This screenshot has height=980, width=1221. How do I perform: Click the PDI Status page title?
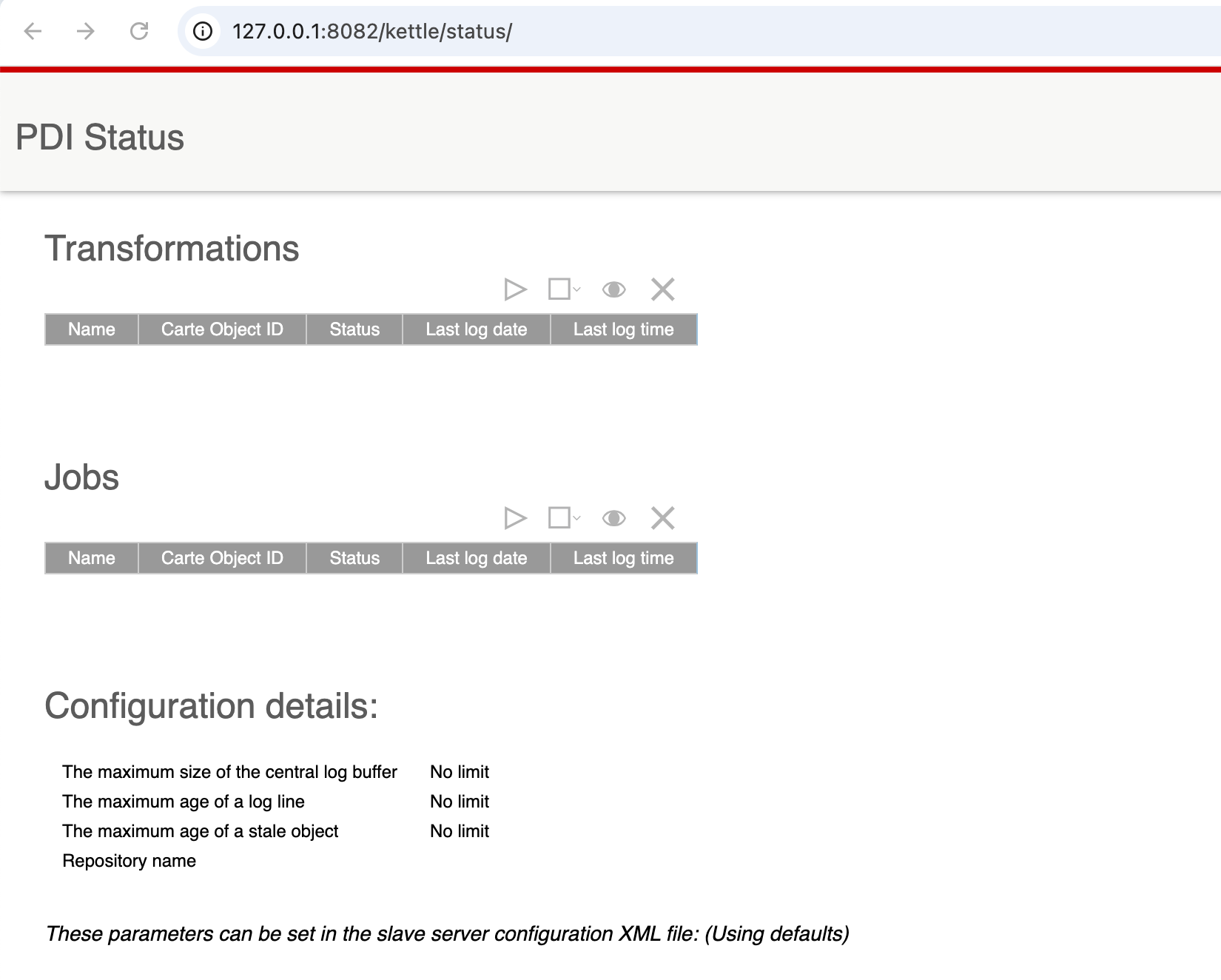(100, 138)
